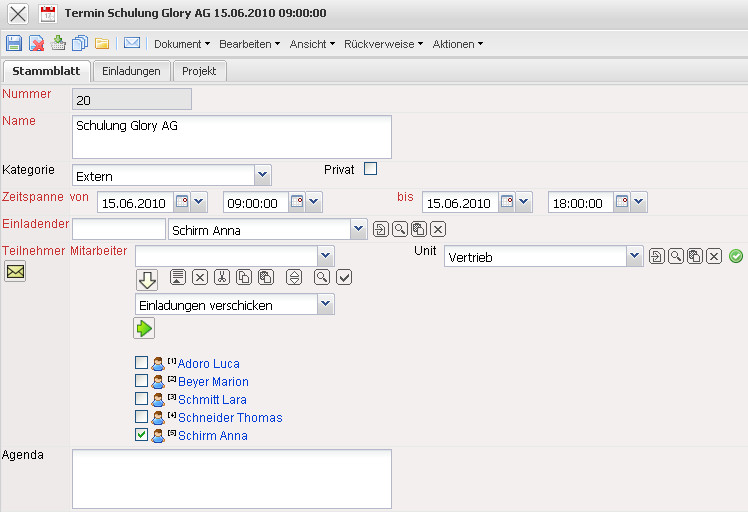Click the down arrow add participant icon
Image resolution: width=748 pixels, height=512 pixels.
tap(147, 279)
